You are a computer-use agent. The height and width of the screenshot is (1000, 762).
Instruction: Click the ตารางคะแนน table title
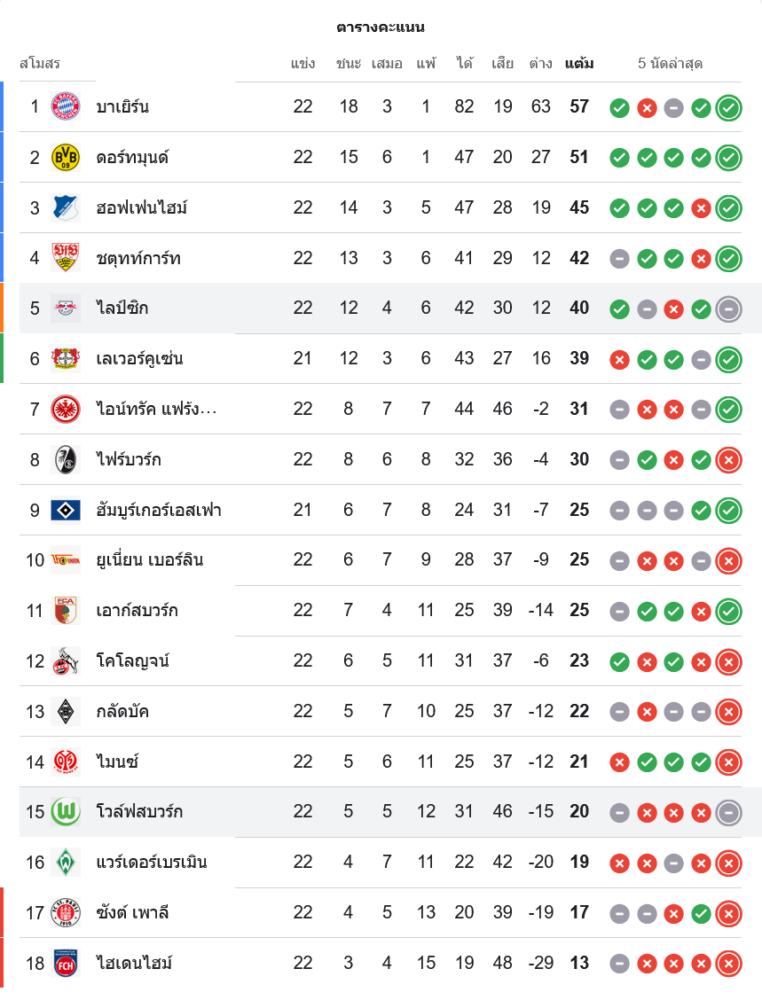(381, 27)
